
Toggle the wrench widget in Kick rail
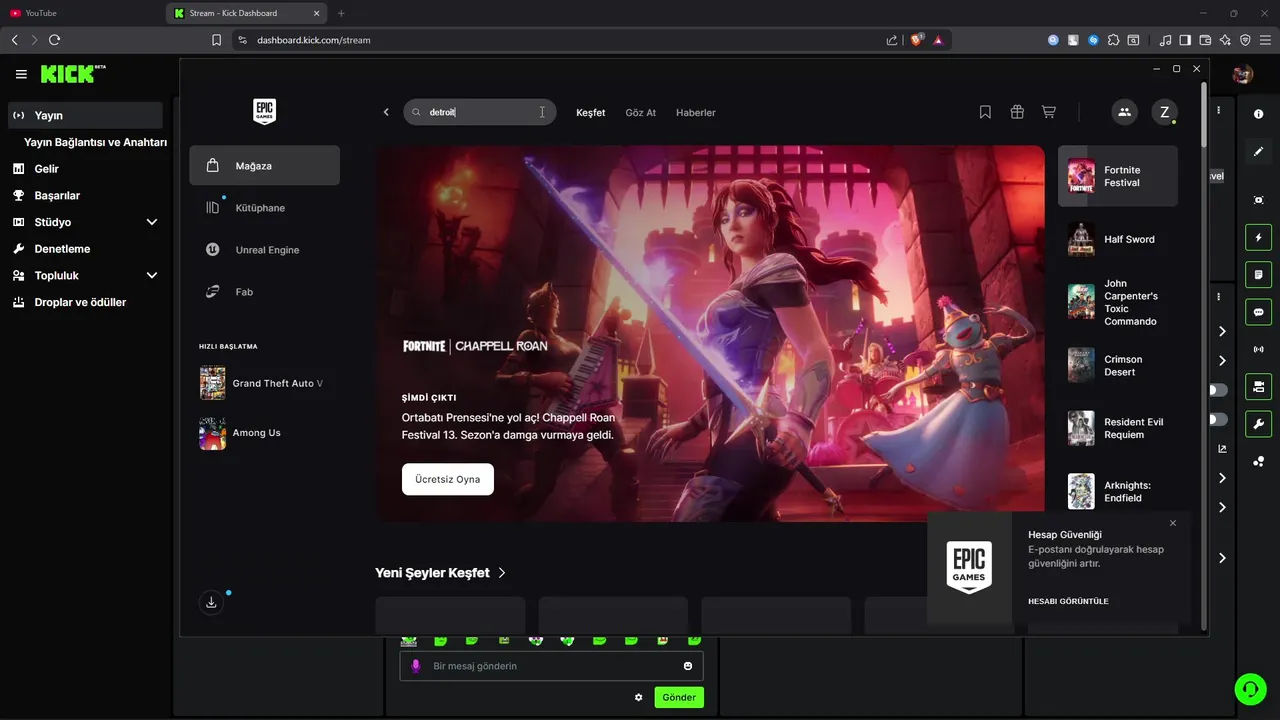coord(1258,423)
